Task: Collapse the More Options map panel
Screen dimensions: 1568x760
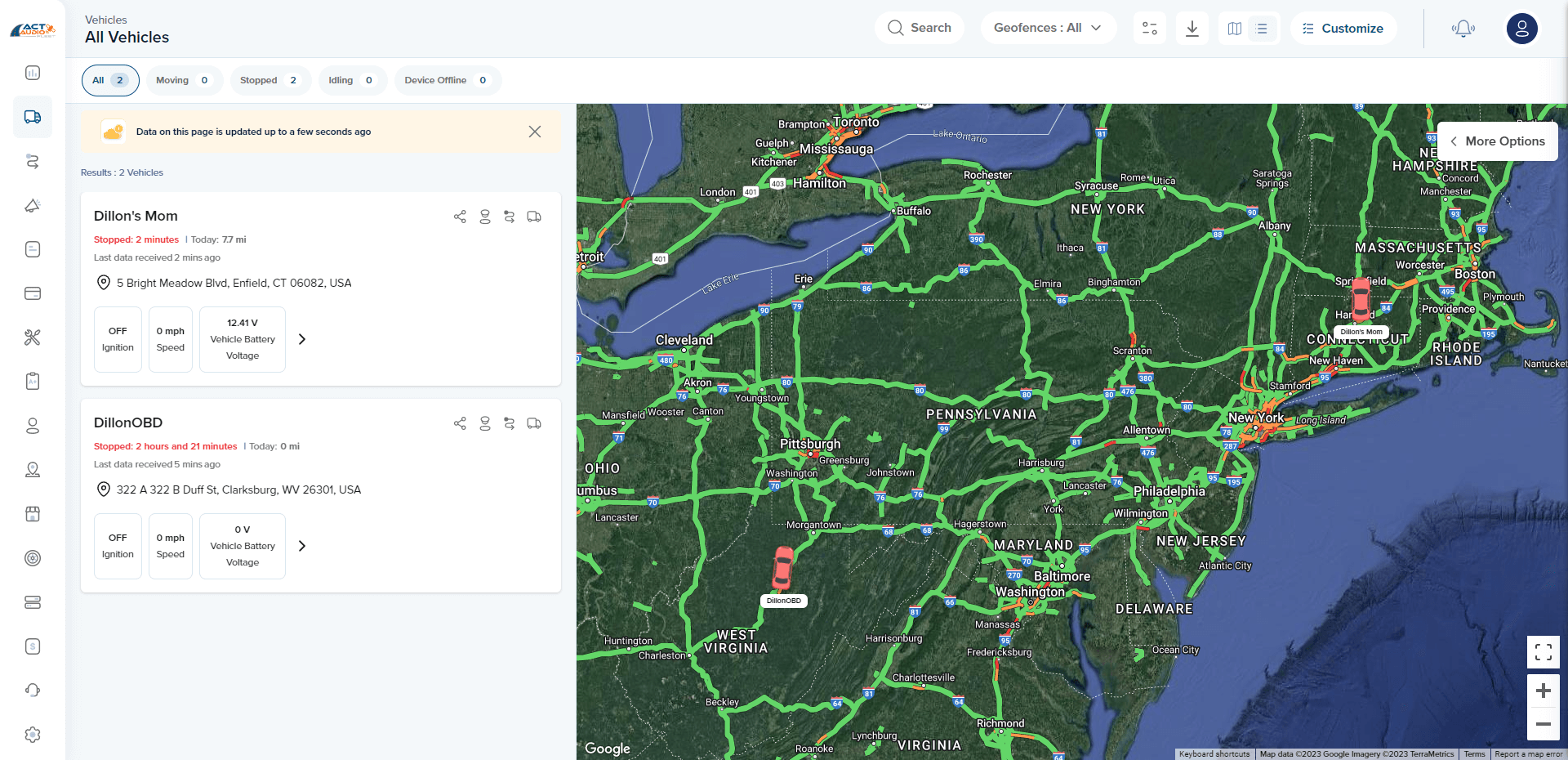Action: (x=1497, y=141)
